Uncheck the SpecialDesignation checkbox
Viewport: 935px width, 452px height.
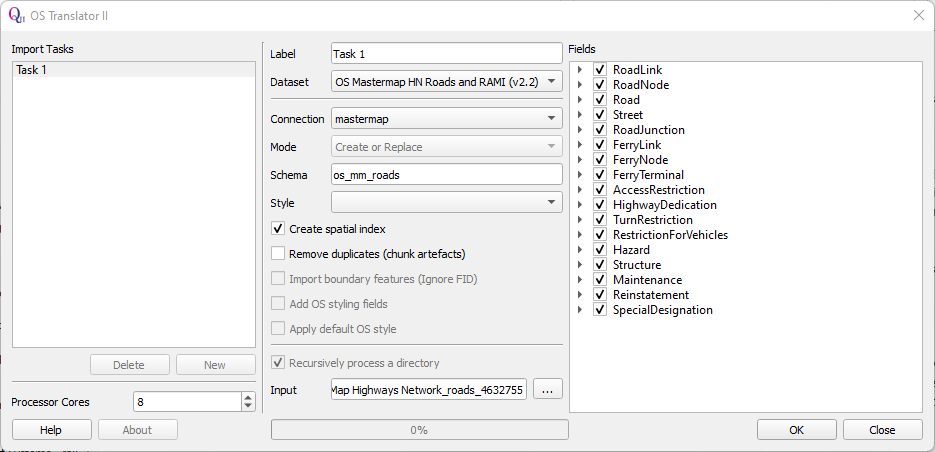(x=600, y=309)
